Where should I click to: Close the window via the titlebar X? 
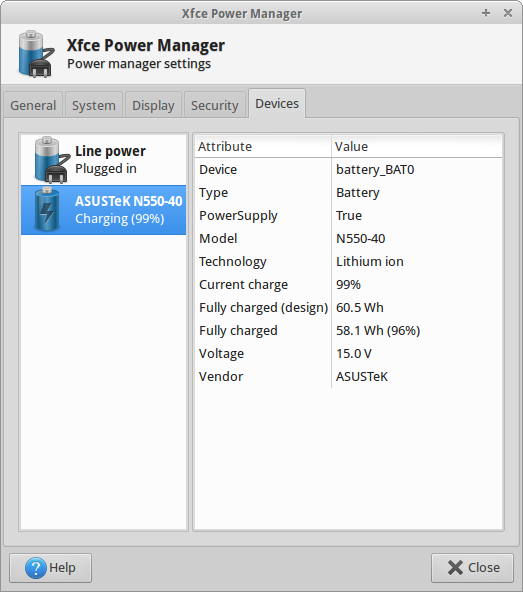click(x=508, y=13)
